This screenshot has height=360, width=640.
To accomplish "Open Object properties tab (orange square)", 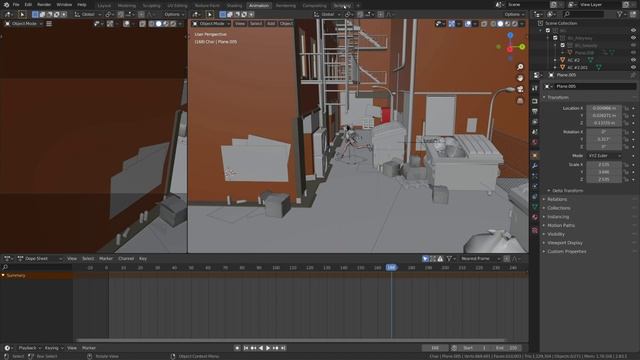I will coord(535,156).
